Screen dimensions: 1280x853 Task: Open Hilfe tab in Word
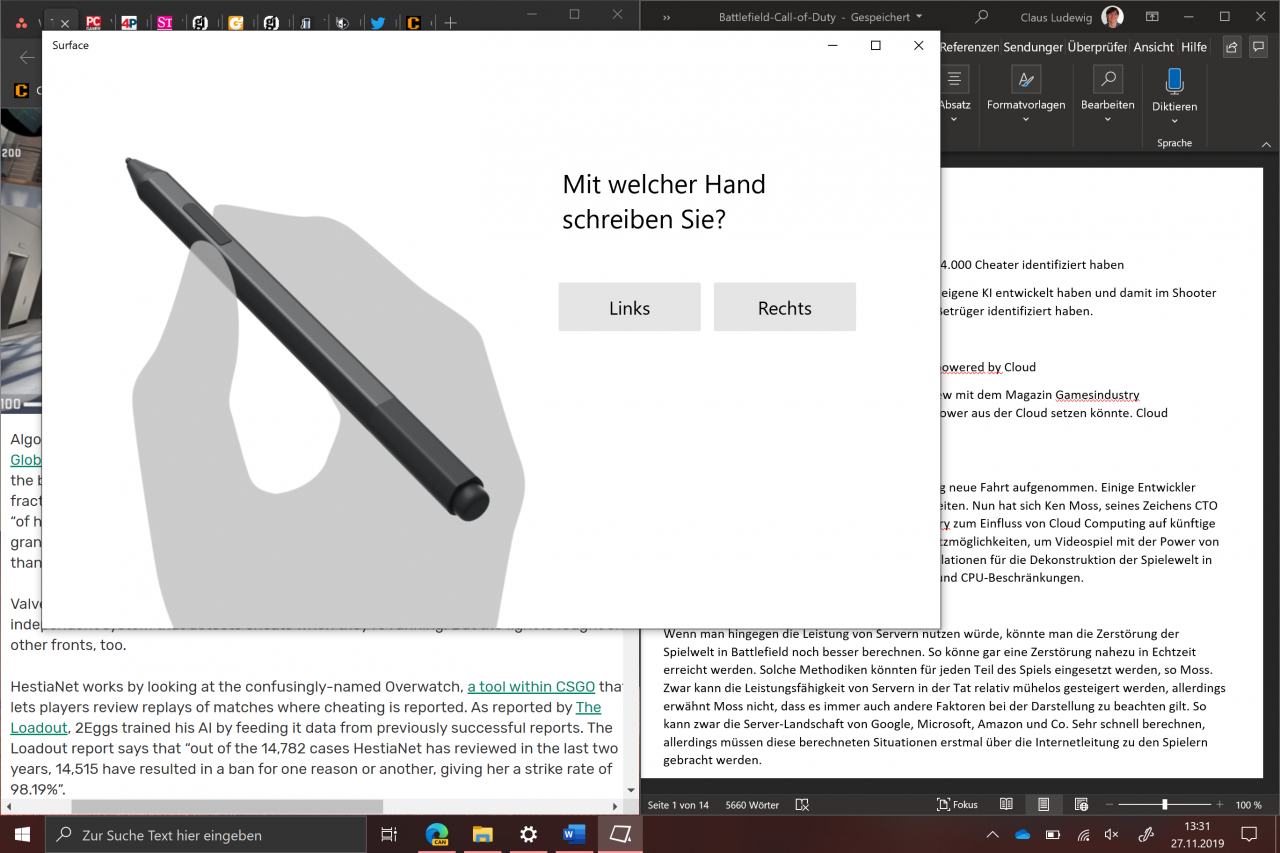(x=1194, y=47)
